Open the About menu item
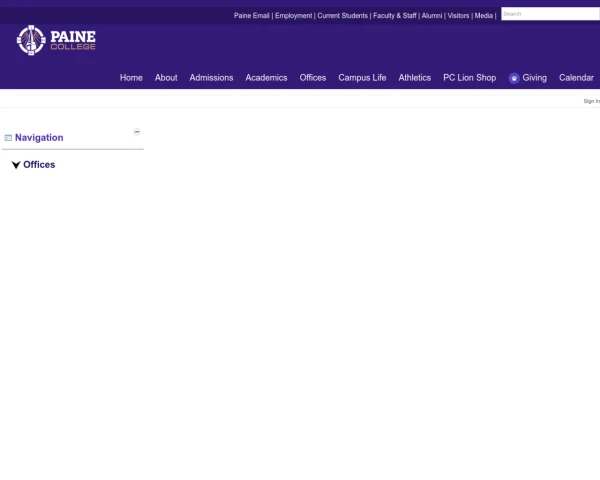This screenshot has height=480, width=600. click(166, 78)
